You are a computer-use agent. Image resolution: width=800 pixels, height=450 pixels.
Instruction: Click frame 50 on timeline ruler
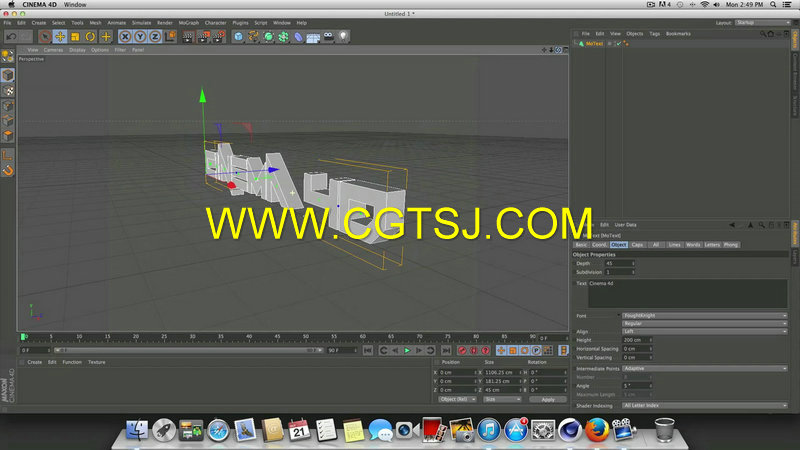point(306,337)
